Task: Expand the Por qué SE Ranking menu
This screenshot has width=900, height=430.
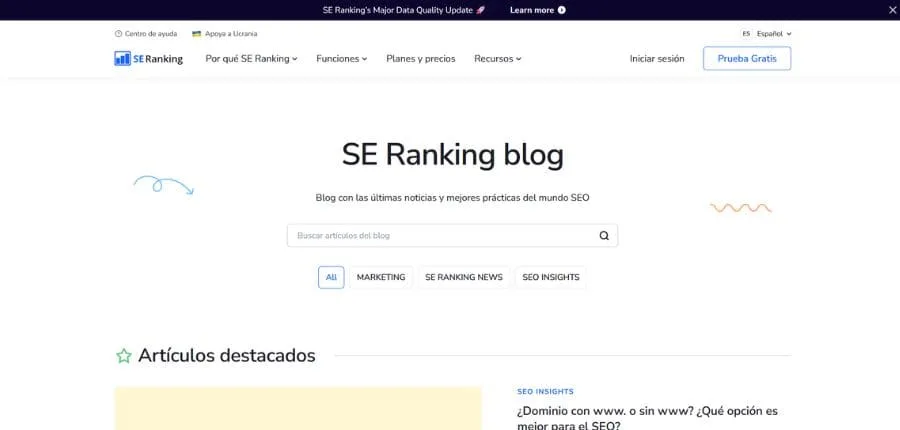Action: 251,59
